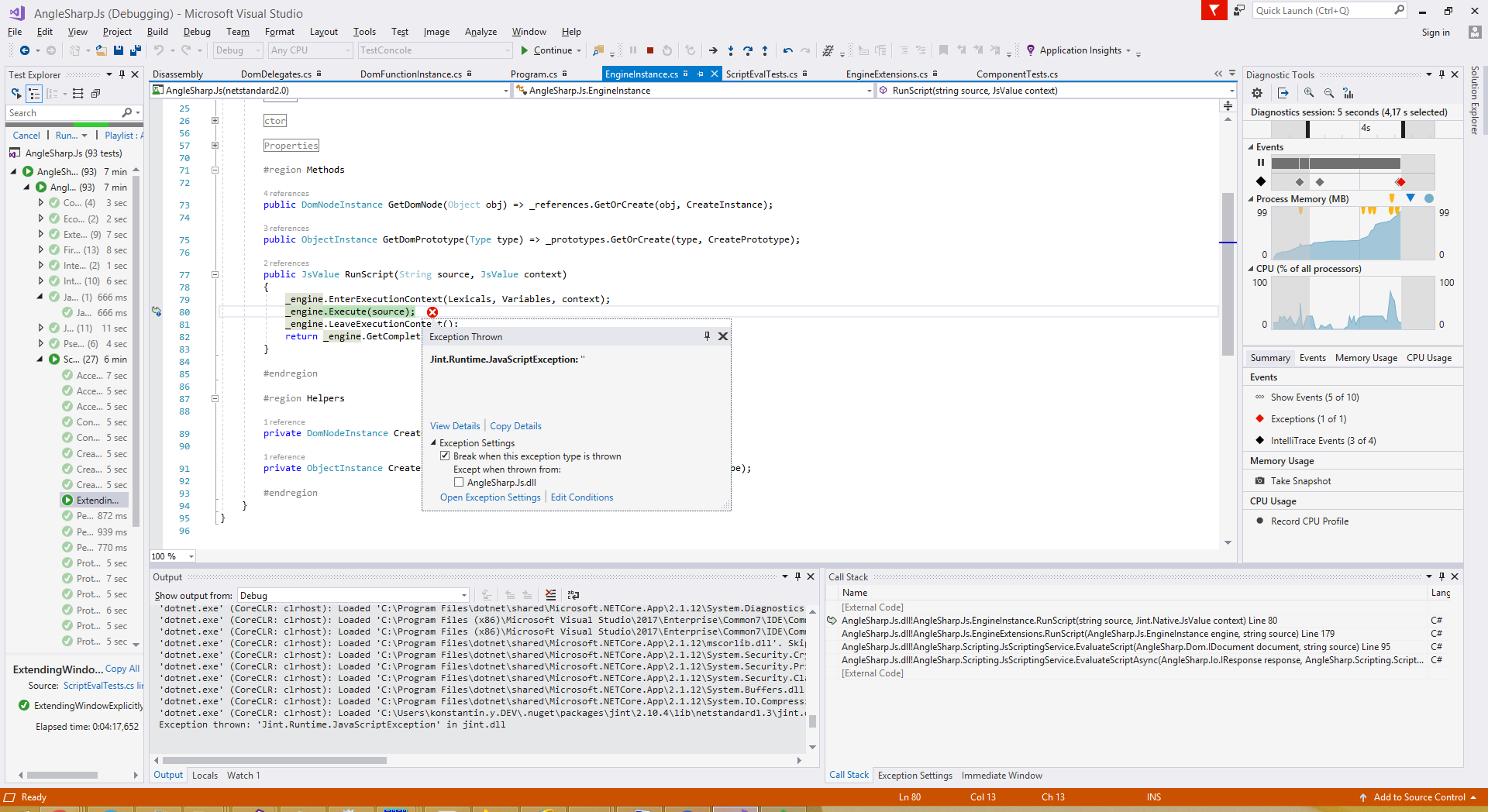Click the Pause debugging icon
Screen dimensions: 1488x812
point(632,50)
